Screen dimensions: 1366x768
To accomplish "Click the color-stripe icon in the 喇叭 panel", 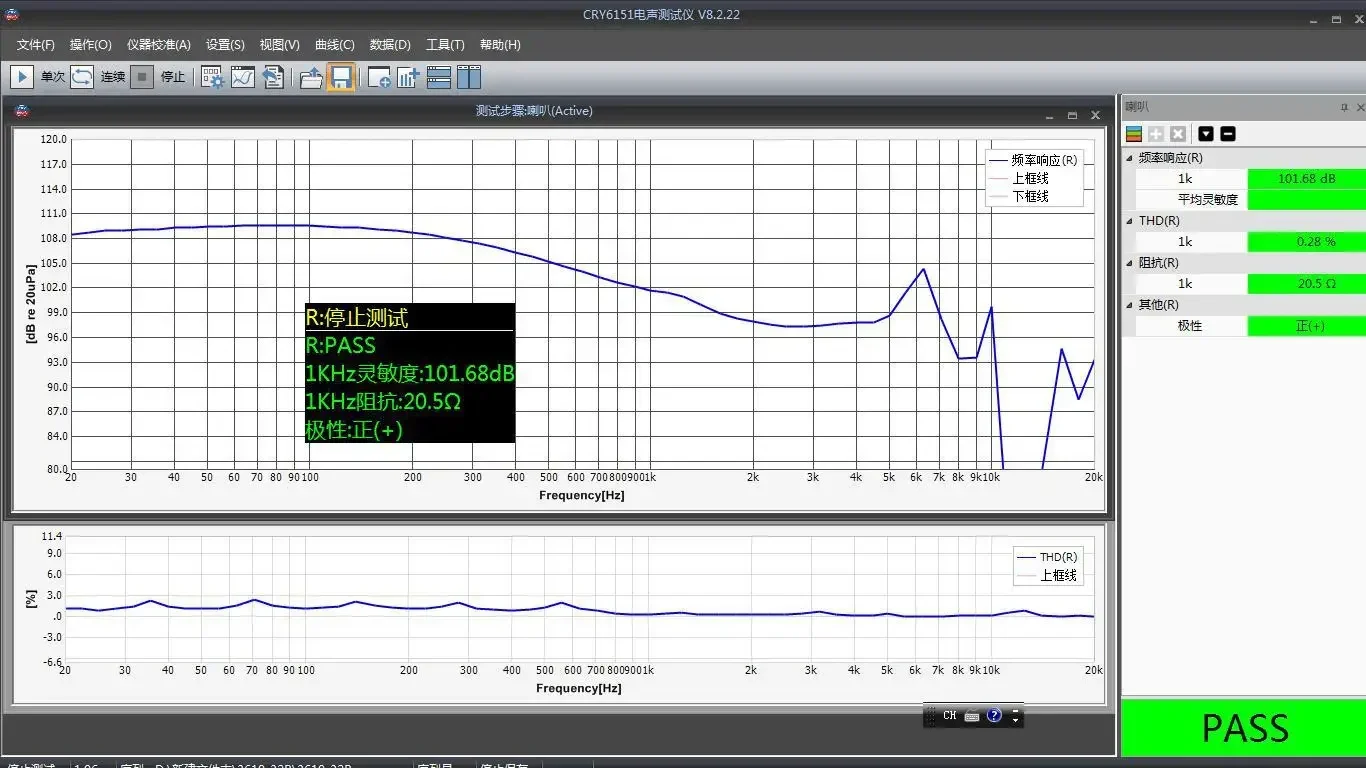I will pos(1134,134).
